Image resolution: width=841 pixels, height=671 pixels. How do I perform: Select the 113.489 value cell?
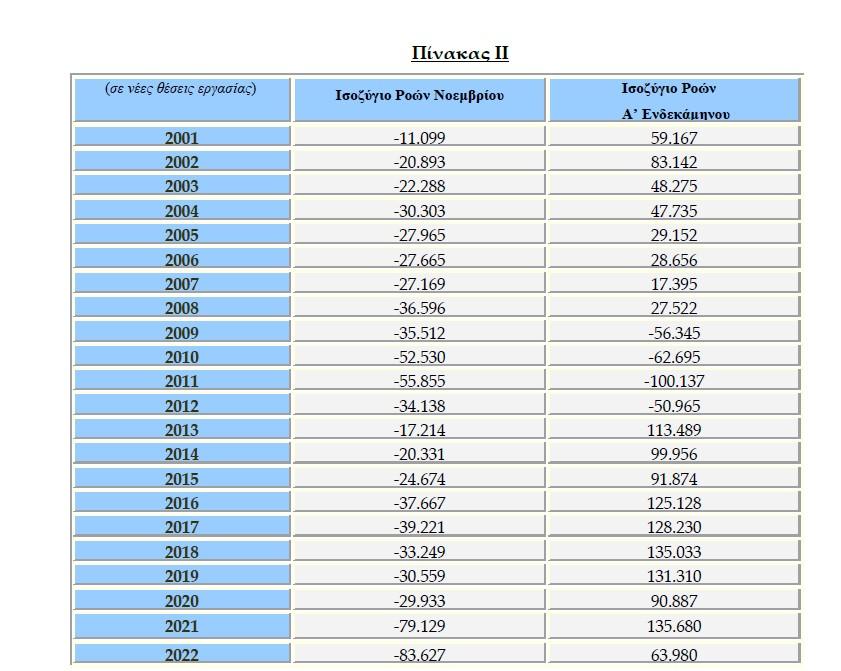pyautogui.click(x=674, y=429)
